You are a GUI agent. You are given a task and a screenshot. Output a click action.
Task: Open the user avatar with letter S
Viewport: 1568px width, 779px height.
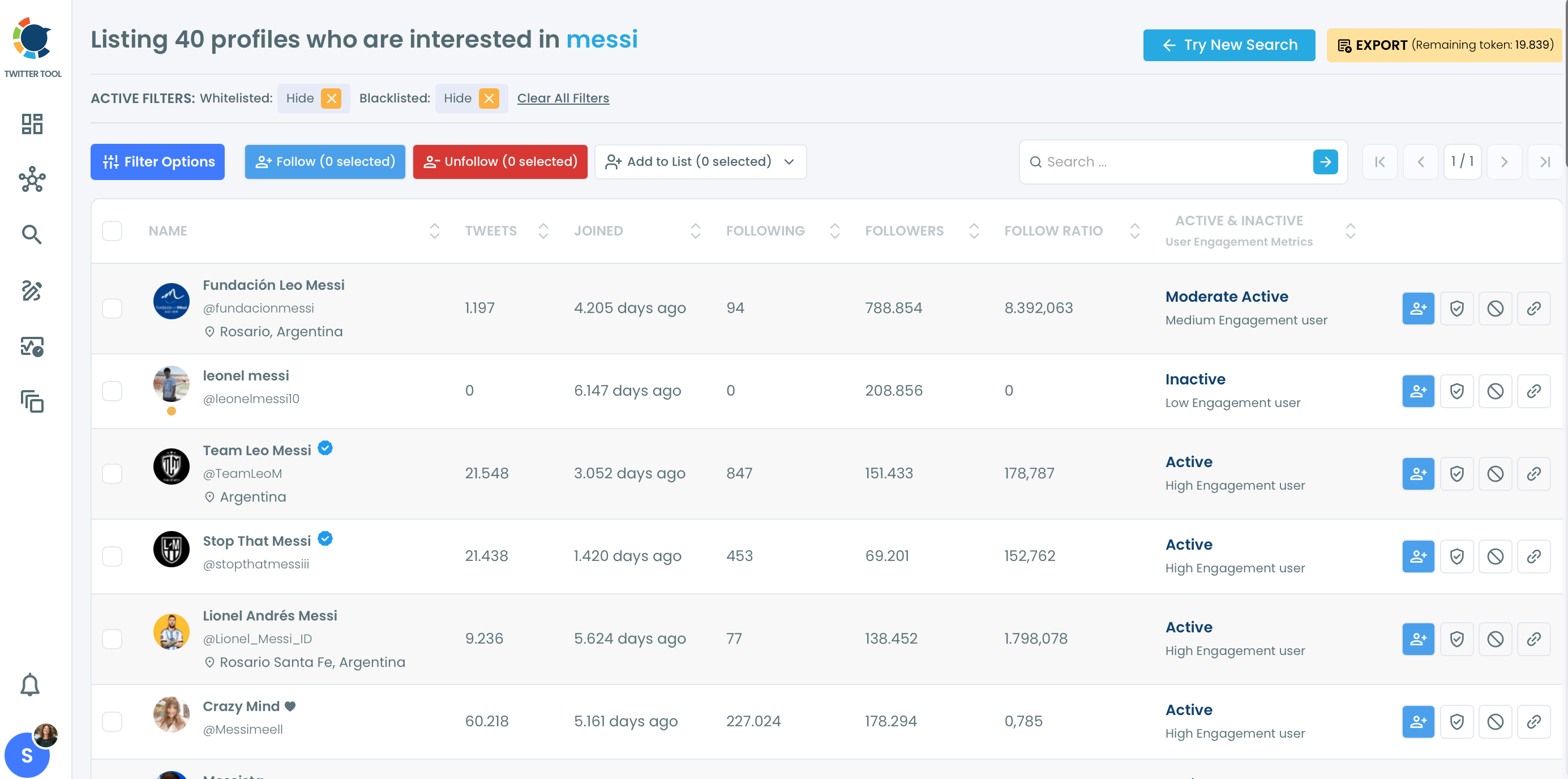pyautogui.click(x=27, y=755)
